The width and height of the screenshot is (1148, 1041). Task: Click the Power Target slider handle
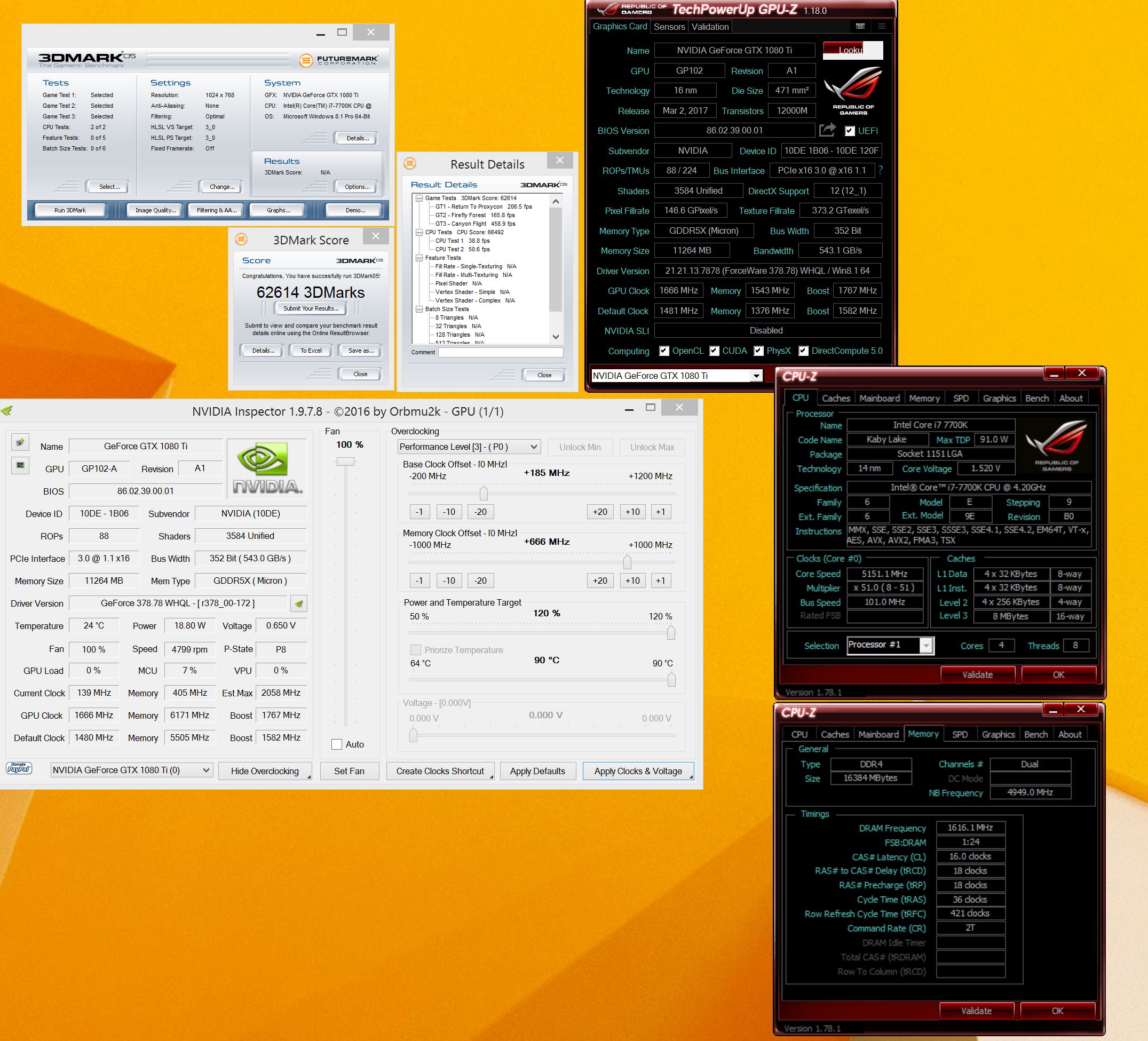(671, 632)
